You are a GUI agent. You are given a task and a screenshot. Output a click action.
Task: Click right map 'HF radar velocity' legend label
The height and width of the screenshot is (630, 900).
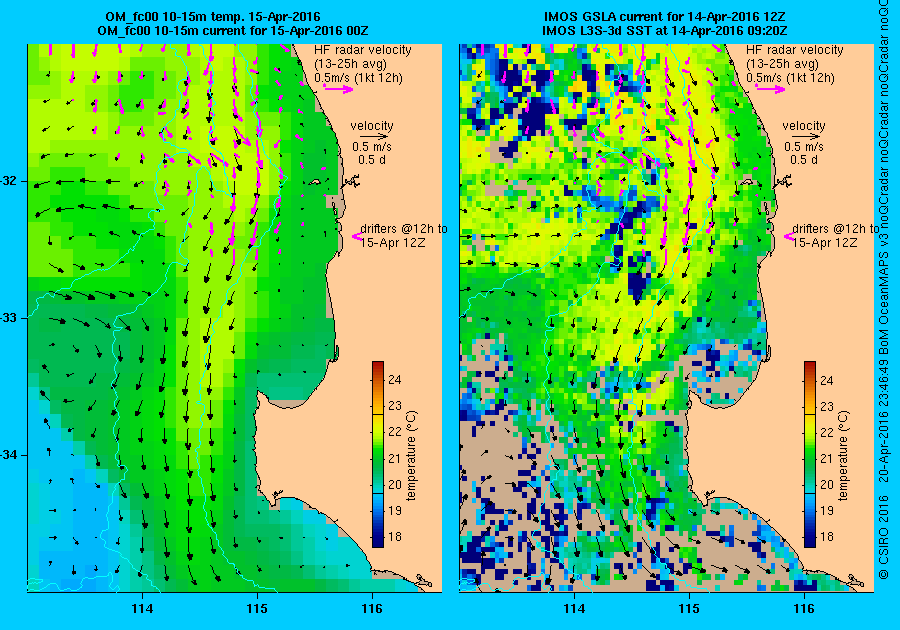(795, 50)
